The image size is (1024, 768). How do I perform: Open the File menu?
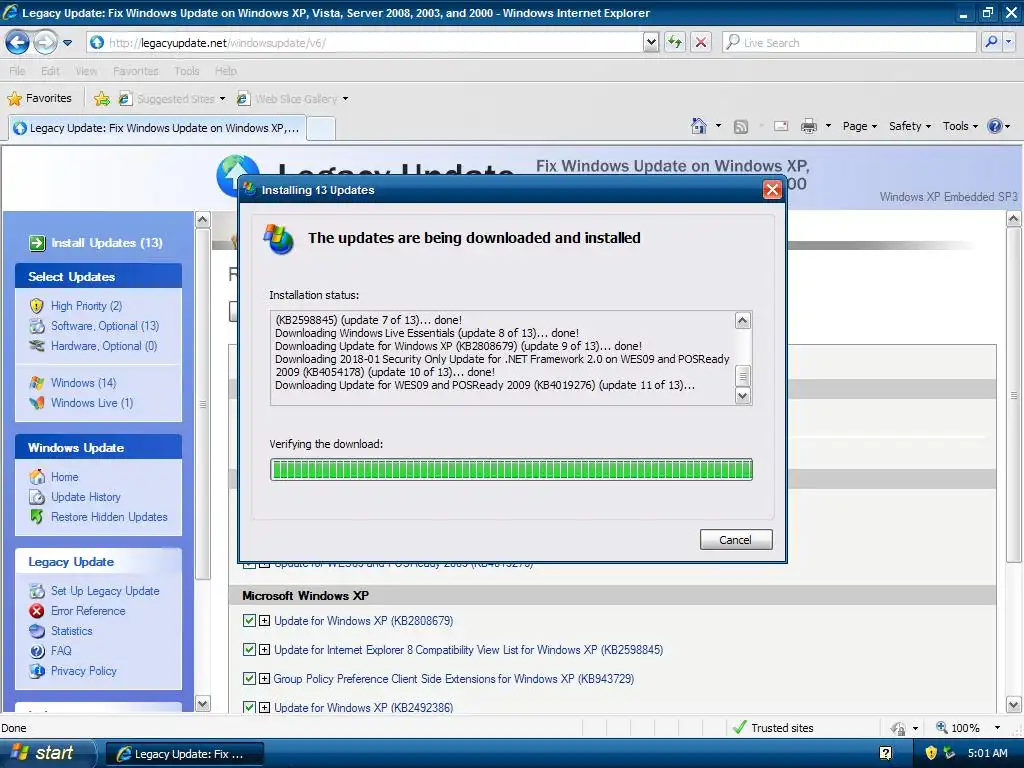coord(17,71)
